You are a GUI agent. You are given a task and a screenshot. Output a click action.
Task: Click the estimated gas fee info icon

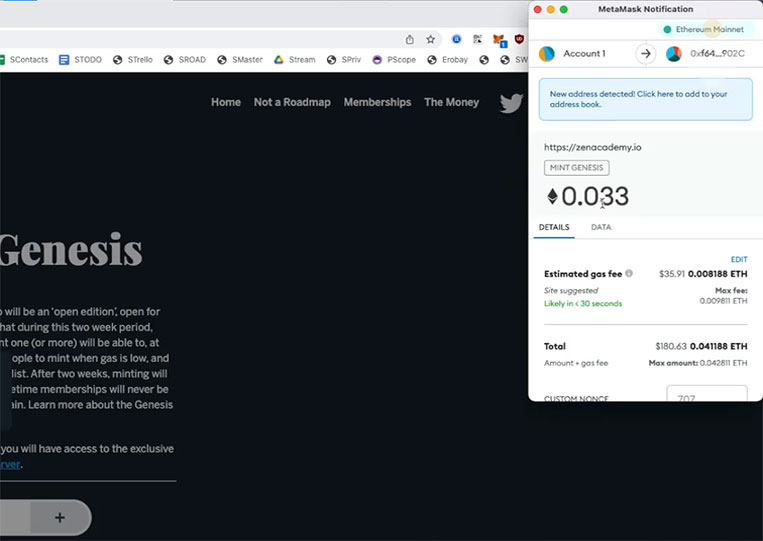coord(629,273)
